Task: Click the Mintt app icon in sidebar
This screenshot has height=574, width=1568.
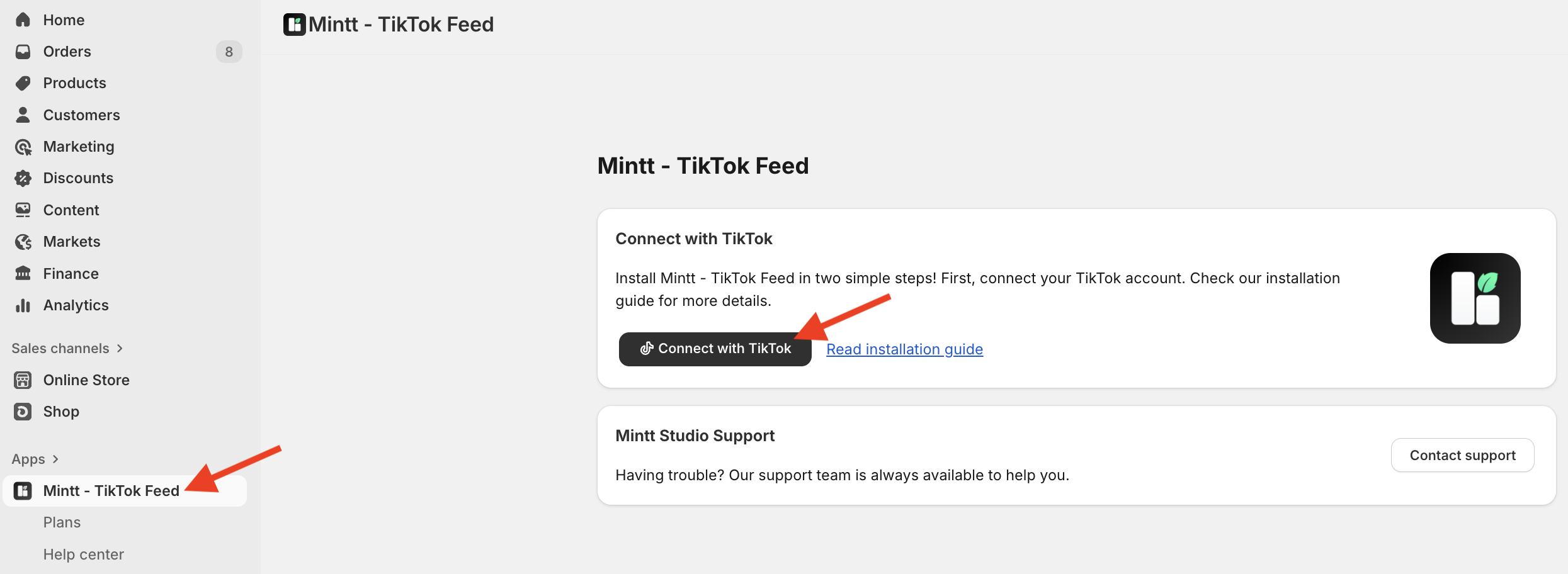Action: pos(23,490)
